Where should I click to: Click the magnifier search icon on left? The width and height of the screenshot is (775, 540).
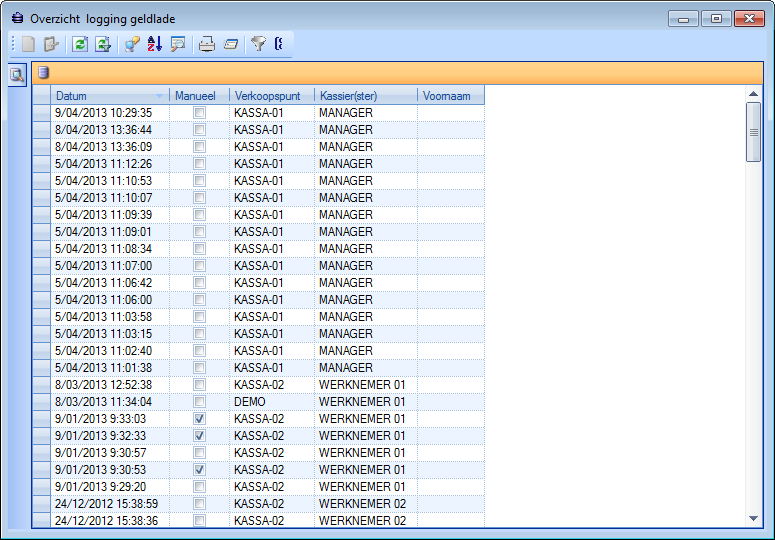pos(17,74)
